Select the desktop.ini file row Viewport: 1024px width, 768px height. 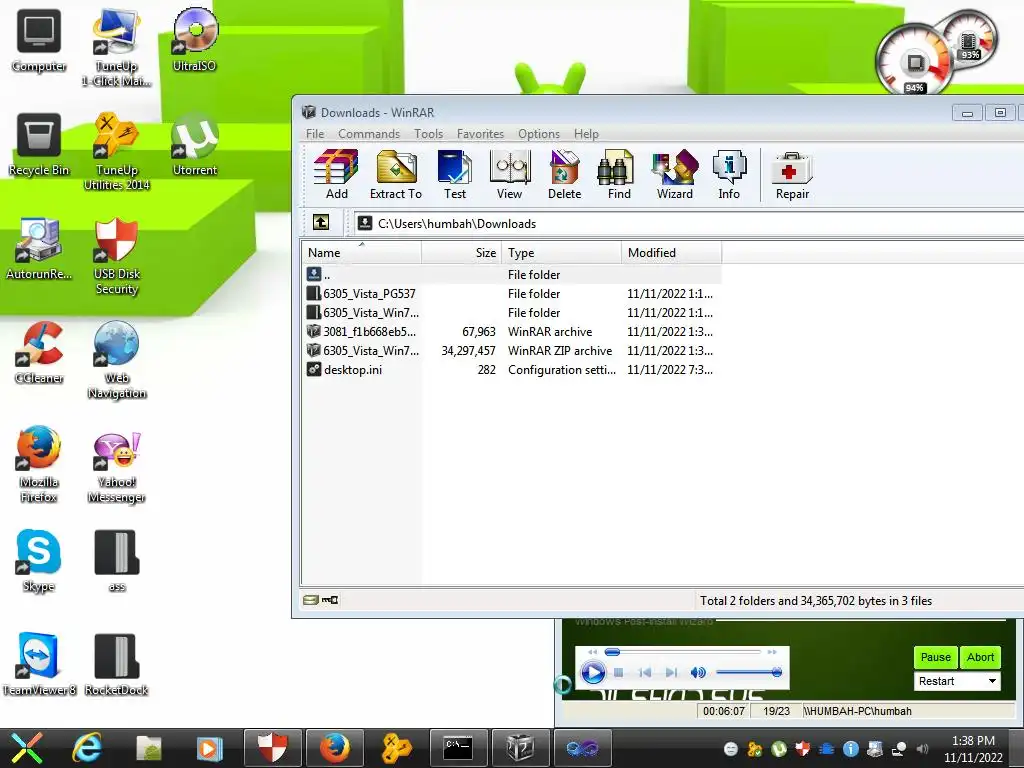pyautogui.click(x=513, y=369)
